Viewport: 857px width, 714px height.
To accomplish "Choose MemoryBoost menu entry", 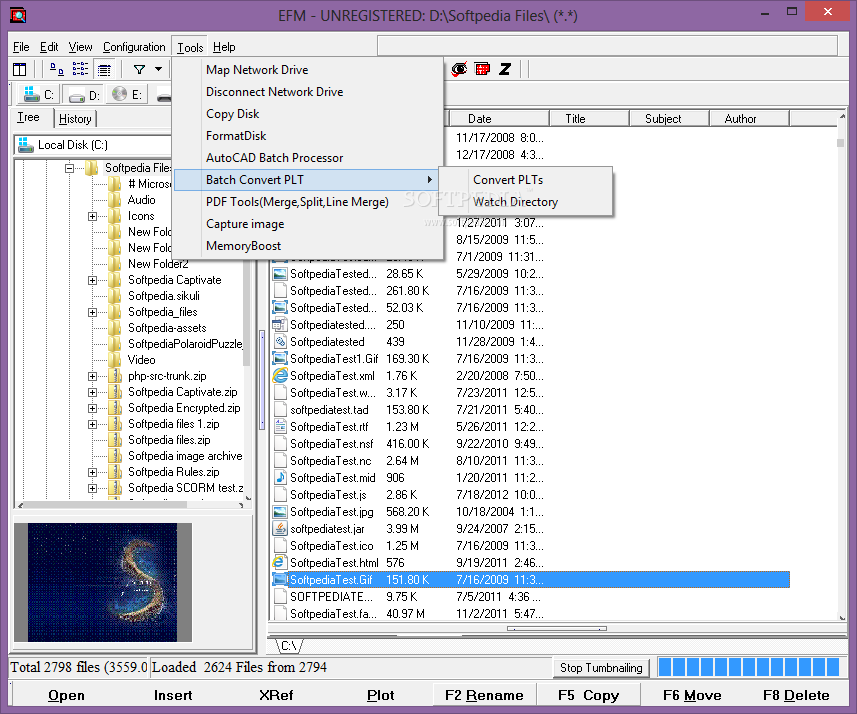I will click(307, 246).
